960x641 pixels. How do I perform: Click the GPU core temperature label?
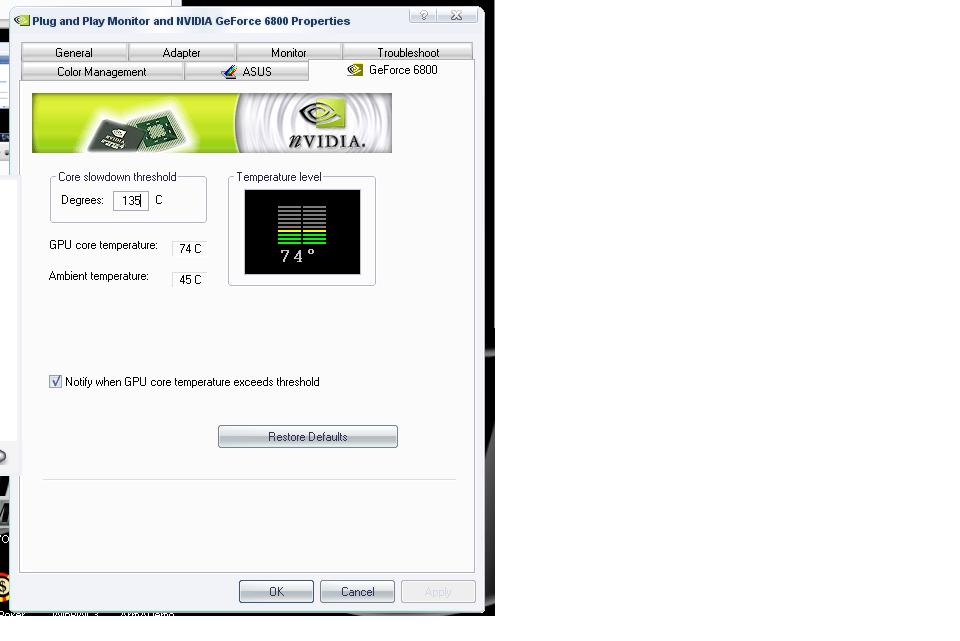pyautogui.click(x=103, y=245)
